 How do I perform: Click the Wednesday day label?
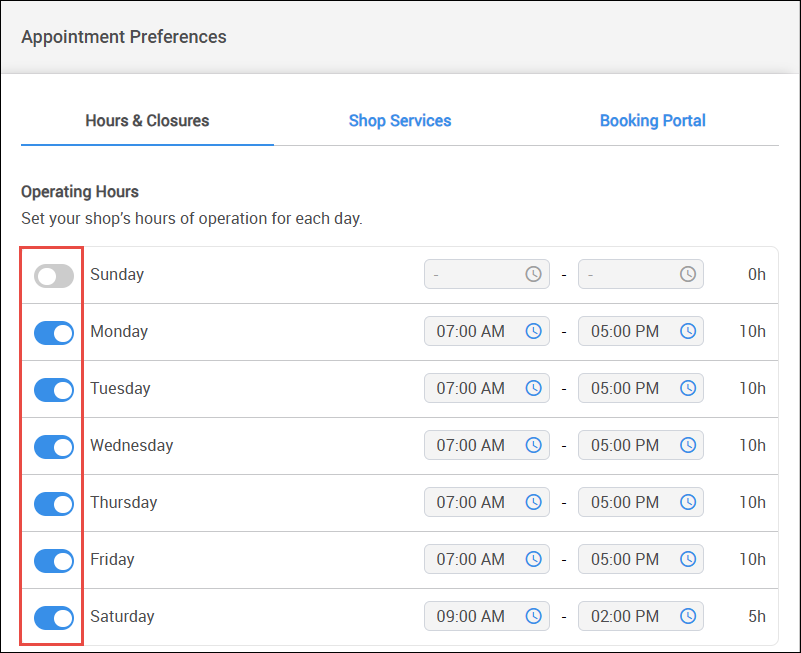pyautogui.click(x=132, y=445)
